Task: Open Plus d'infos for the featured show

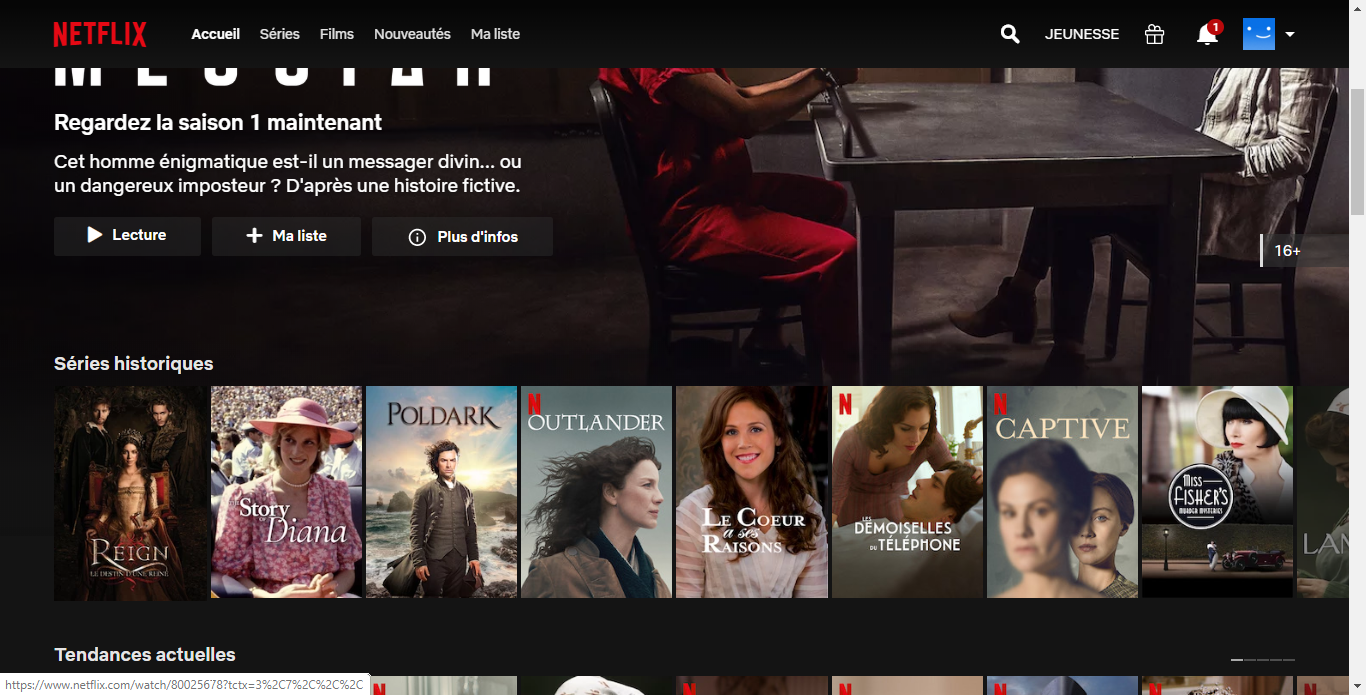Action: pyautogui.click(x=462, y=237)
